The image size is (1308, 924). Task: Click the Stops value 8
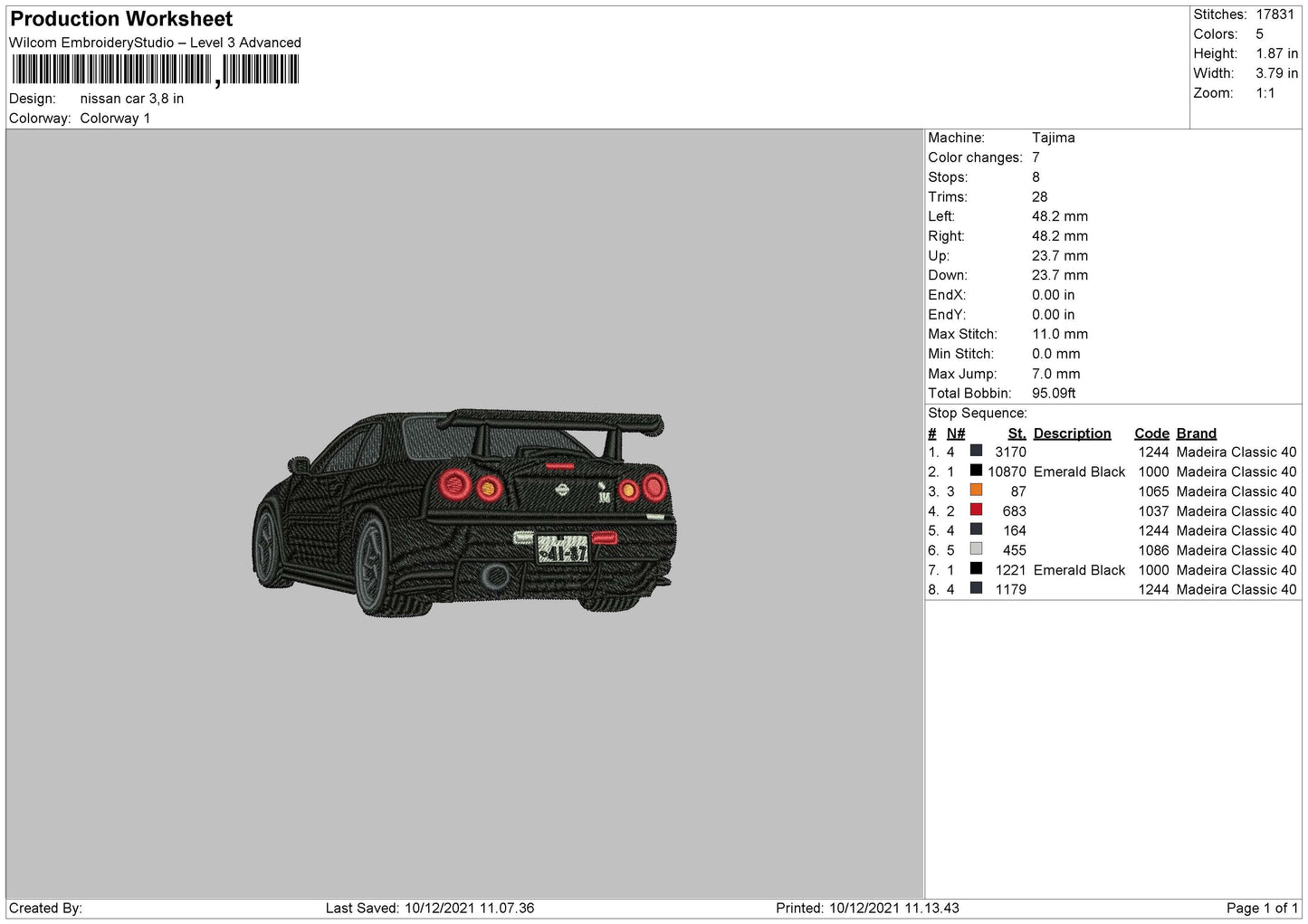pos(1036,177)
